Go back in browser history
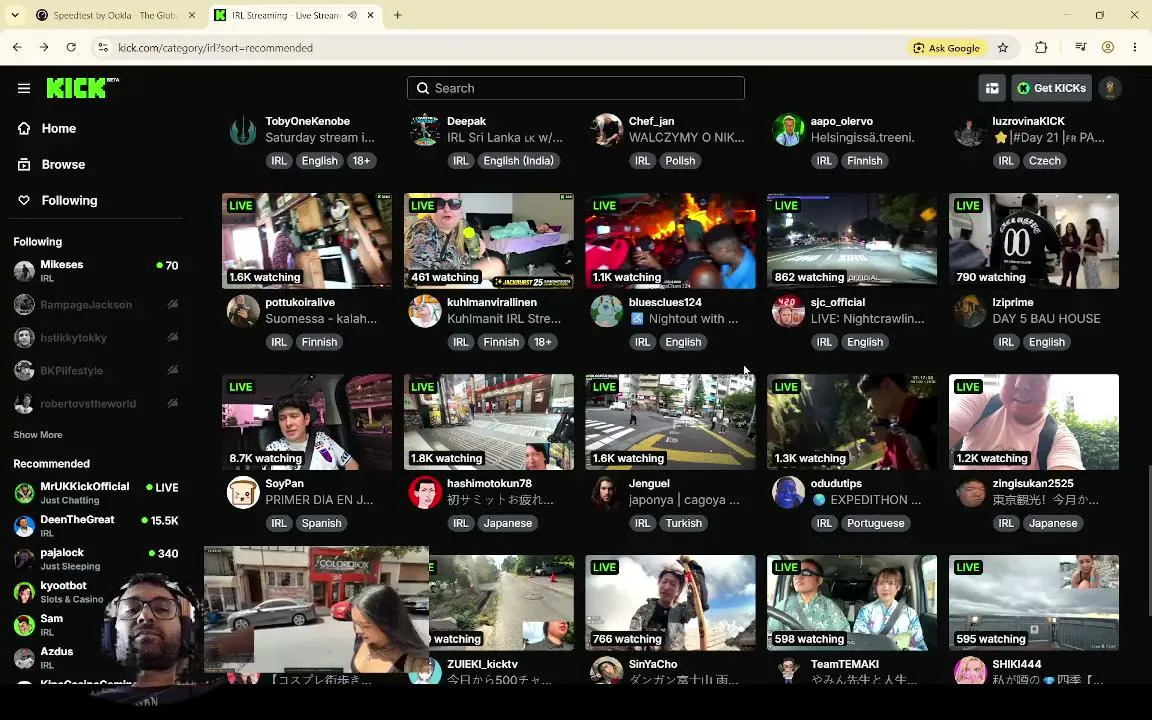Screen dimensions: 1152x720 [17, 47]
